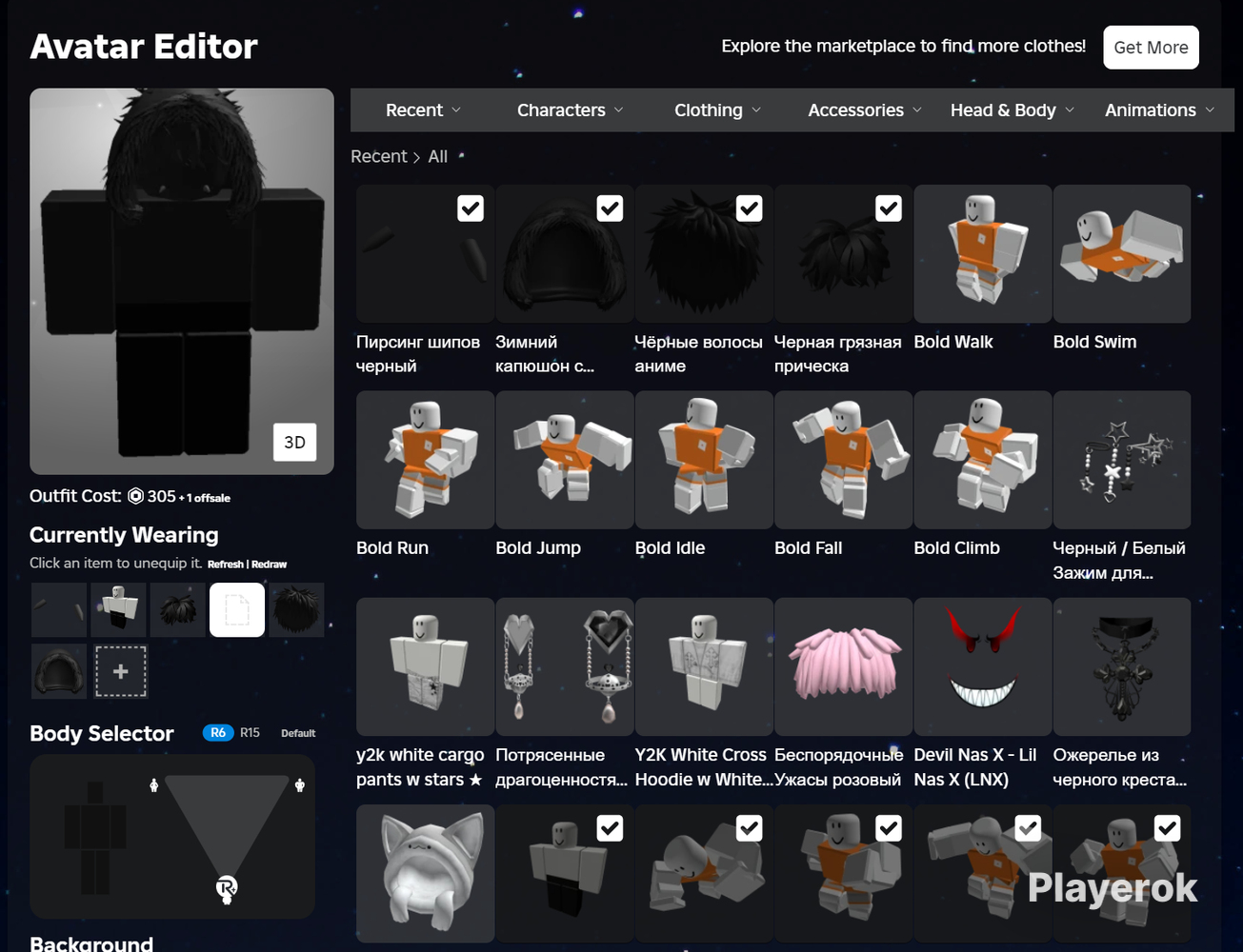Viewport: 1243px width, 952px height.
Task: Uncheck the Пирсинг шипов черный item
Action: point(471,208)
